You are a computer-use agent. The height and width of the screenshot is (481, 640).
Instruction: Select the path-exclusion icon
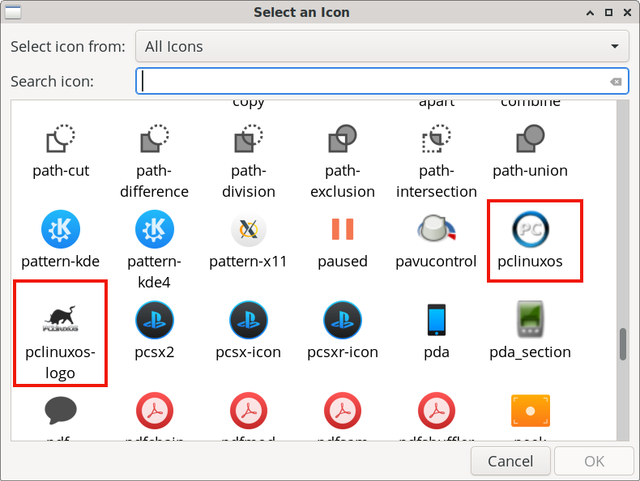tap(342, 139)
